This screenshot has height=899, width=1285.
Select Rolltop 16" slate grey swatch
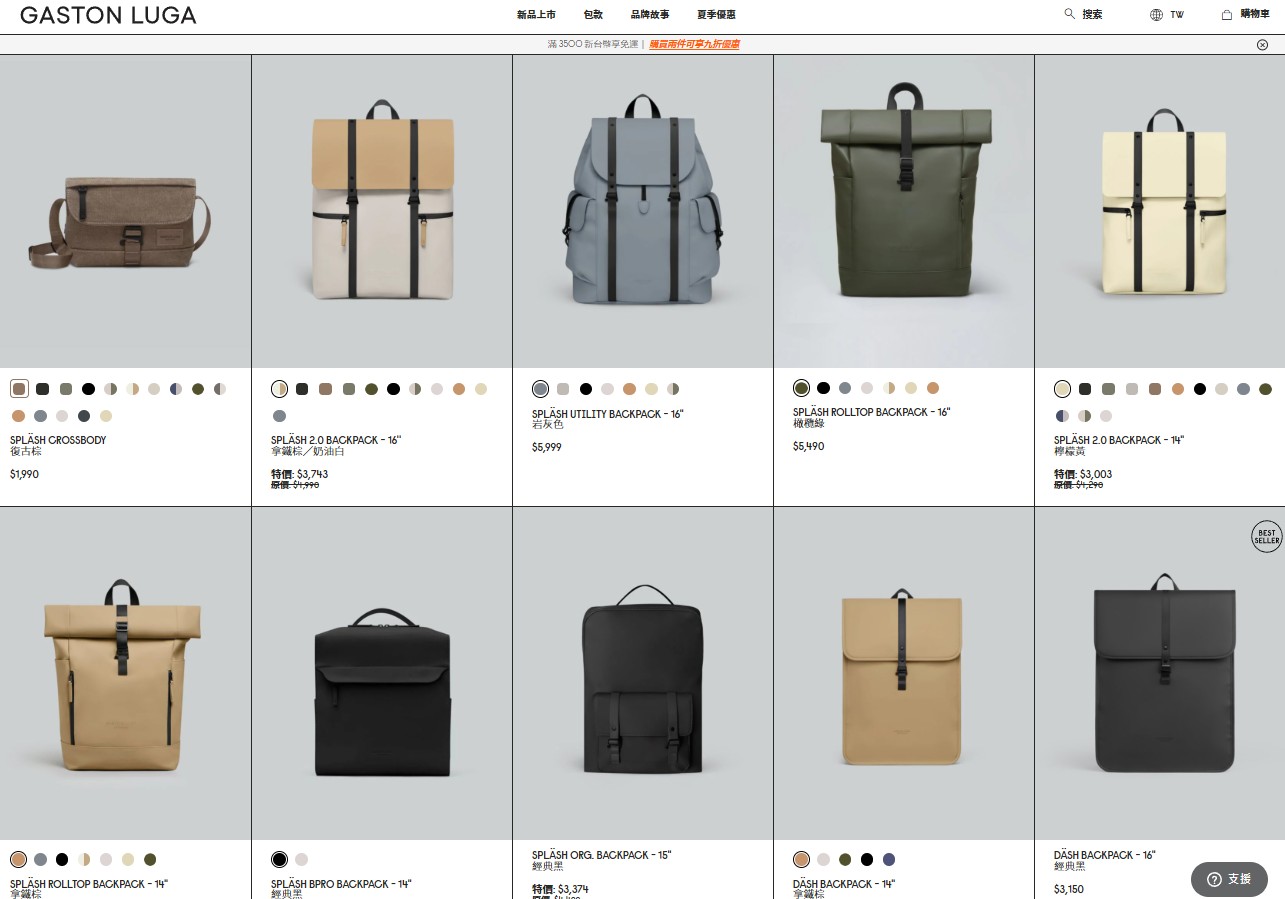tap(845, 388)
